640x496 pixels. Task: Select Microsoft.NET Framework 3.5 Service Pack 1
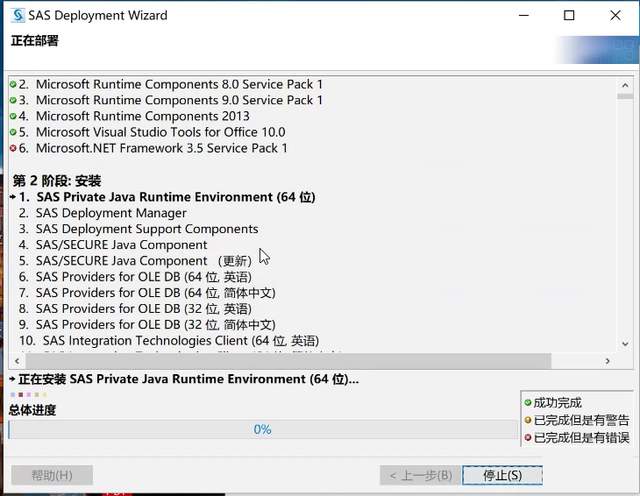162,148
